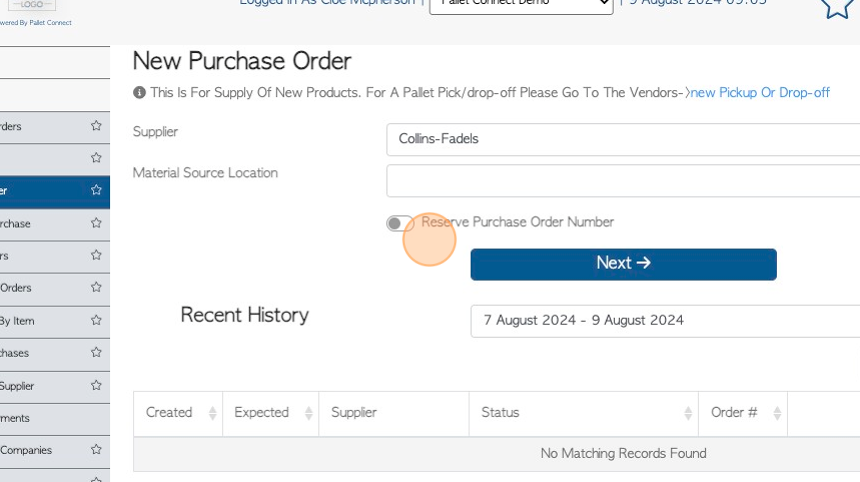
Task: Open the Recent History date range field
Action: [x=665, y=321]
